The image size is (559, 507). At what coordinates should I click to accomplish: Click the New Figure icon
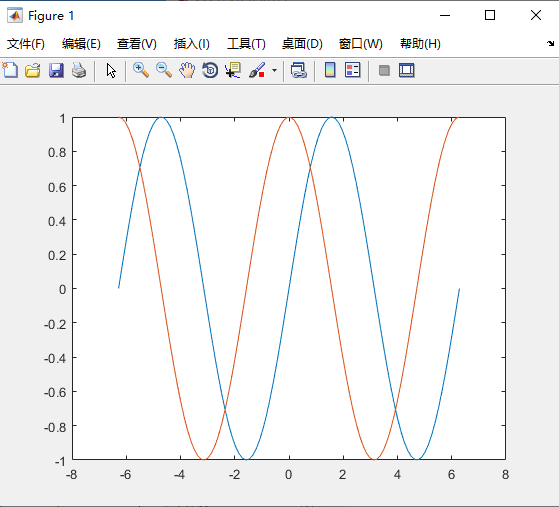[10, 70]
